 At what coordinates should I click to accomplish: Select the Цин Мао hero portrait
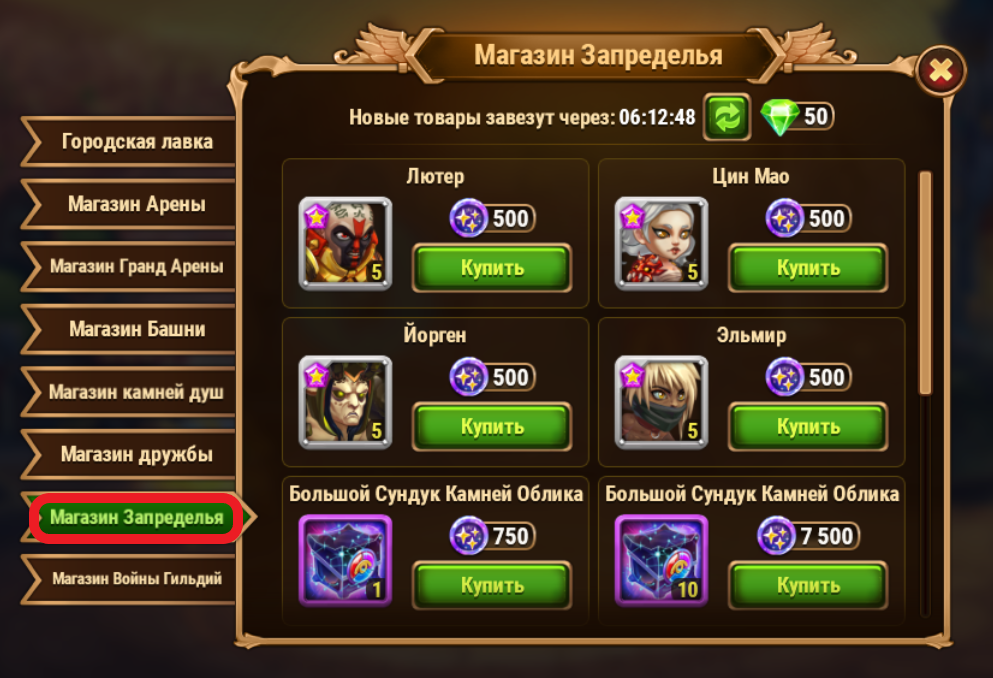click(x=661, y=243)
